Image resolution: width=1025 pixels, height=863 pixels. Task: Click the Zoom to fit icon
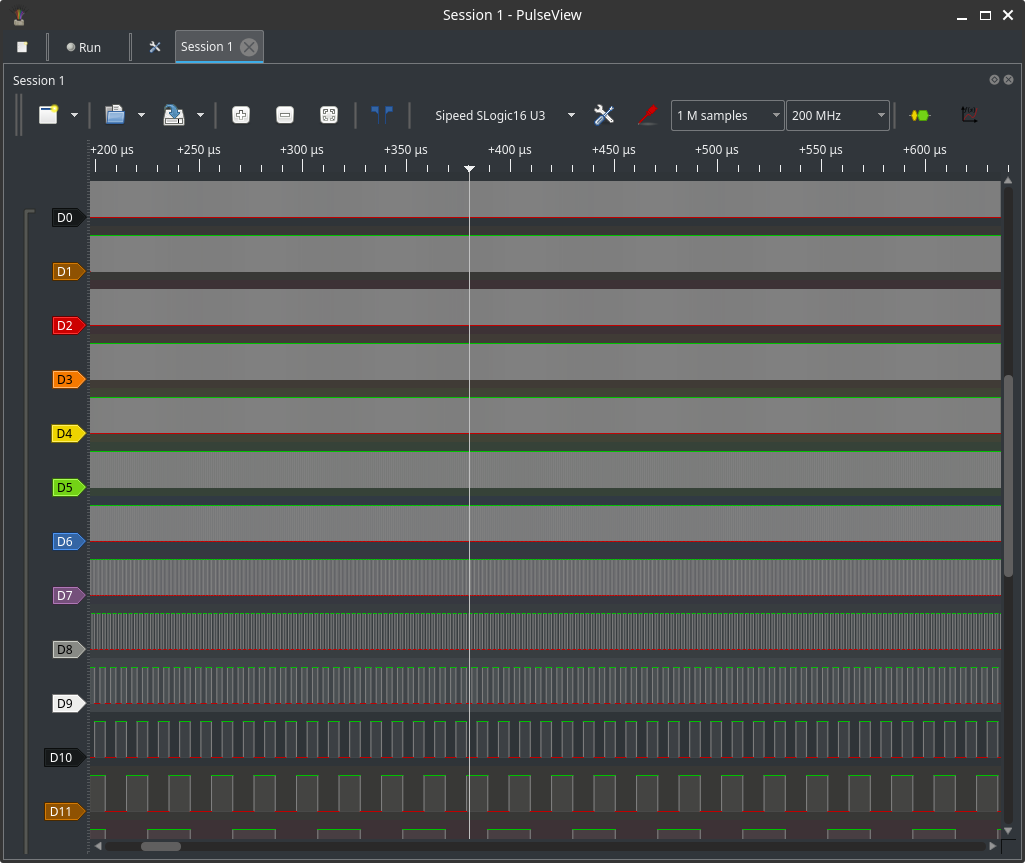click(328, 115)
